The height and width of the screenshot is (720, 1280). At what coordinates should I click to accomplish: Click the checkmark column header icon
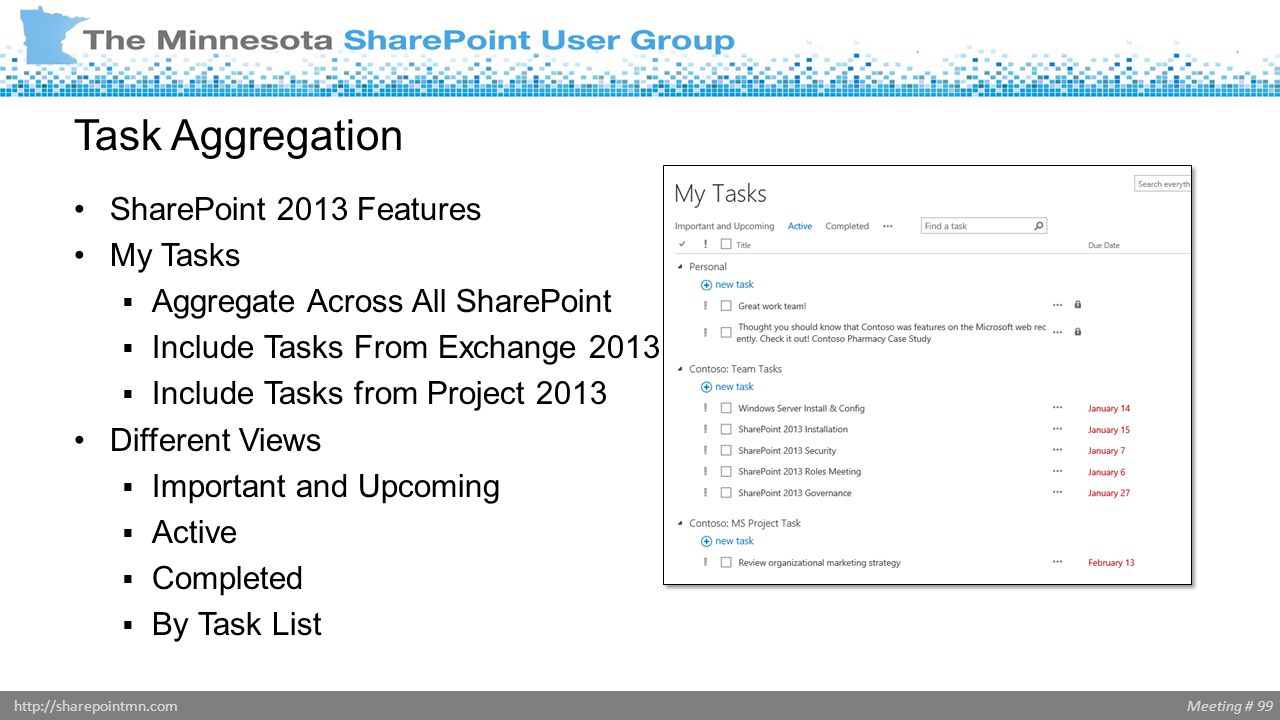(x=682, y=244)
